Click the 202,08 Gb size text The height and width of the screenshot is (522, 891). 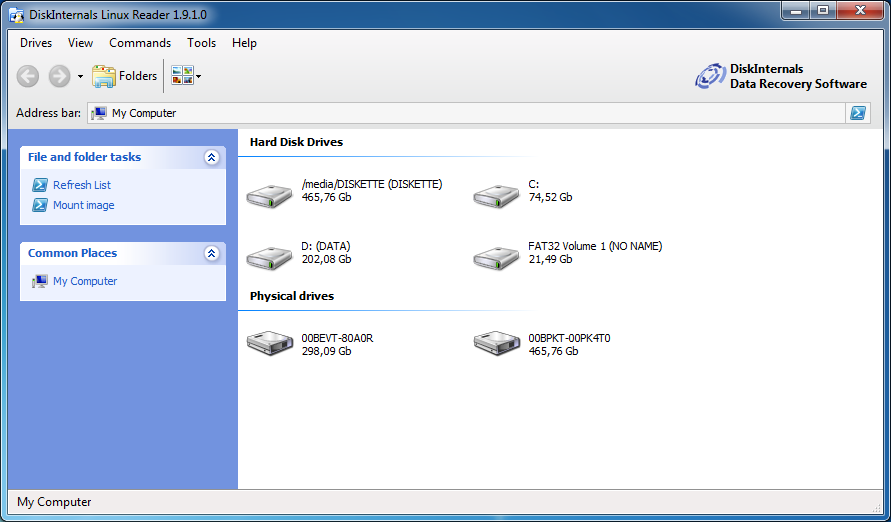click(x=326, y=259)
